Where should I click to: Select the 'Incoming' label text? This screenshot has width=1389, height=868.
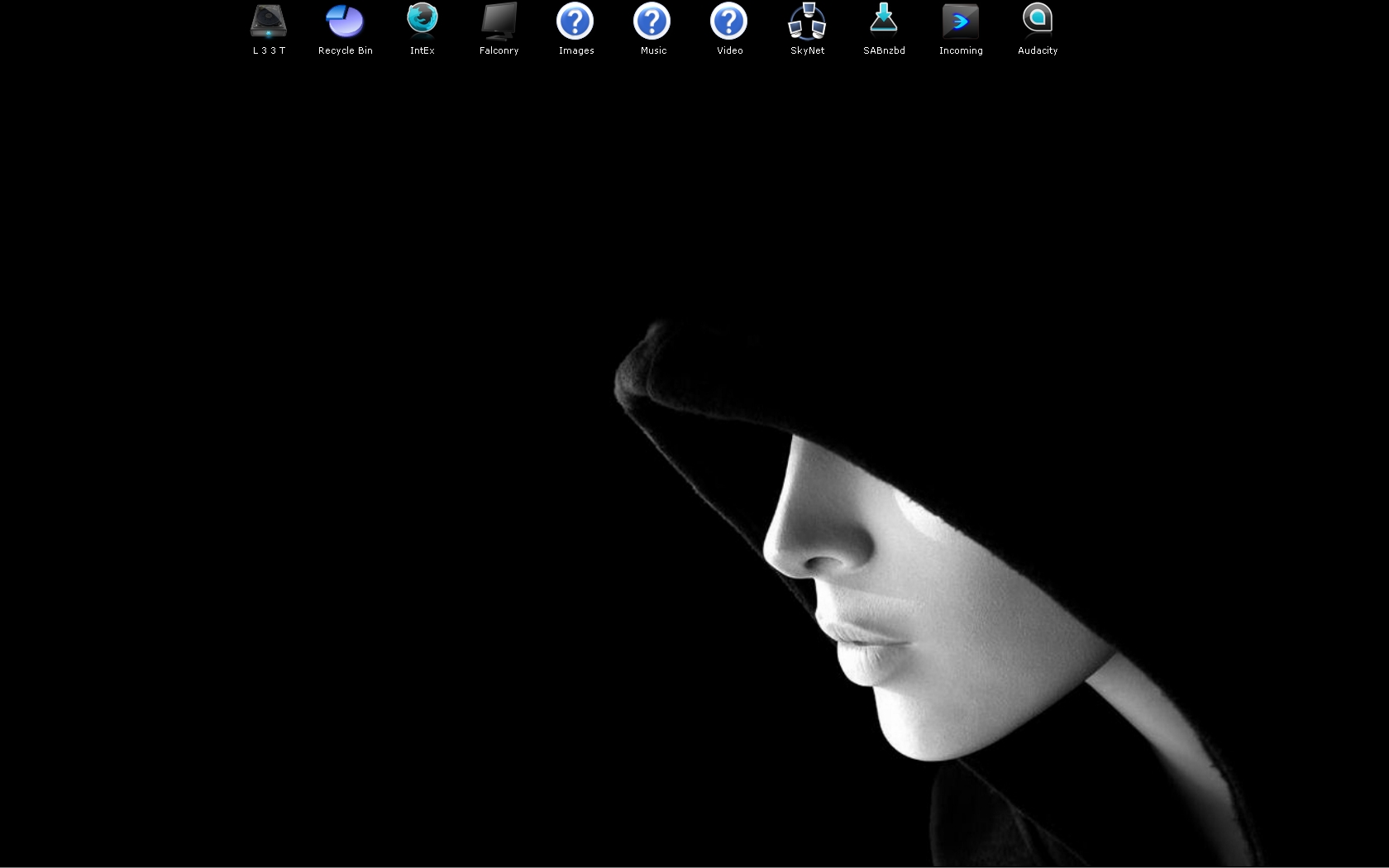961,50
